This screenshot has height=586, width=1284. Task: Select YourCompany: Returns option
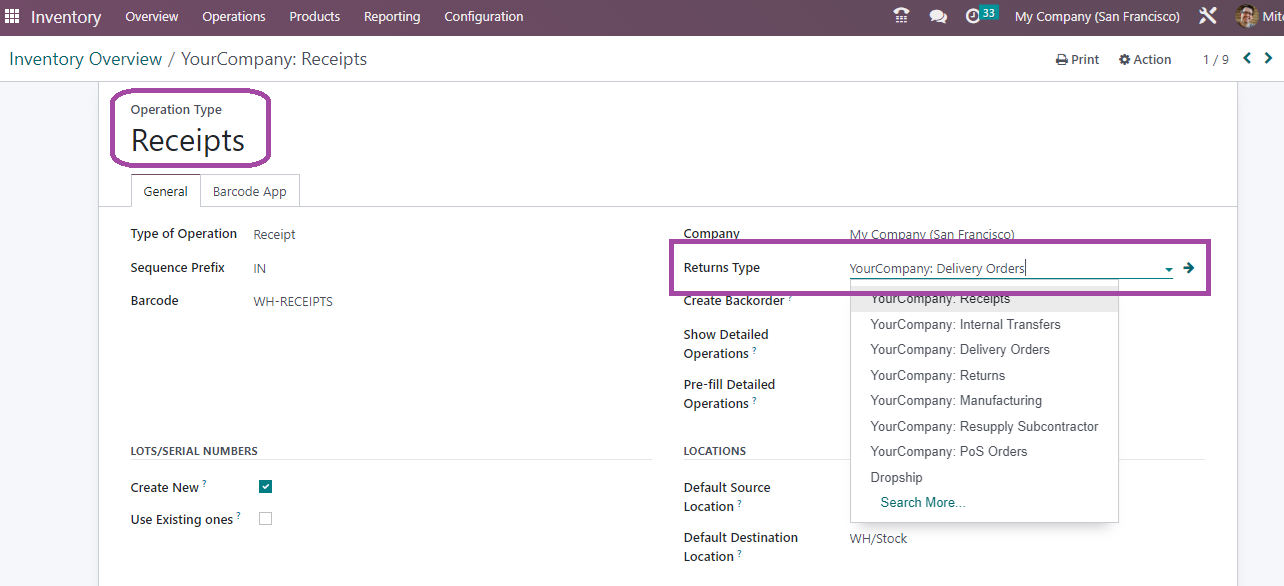[984, 375]
